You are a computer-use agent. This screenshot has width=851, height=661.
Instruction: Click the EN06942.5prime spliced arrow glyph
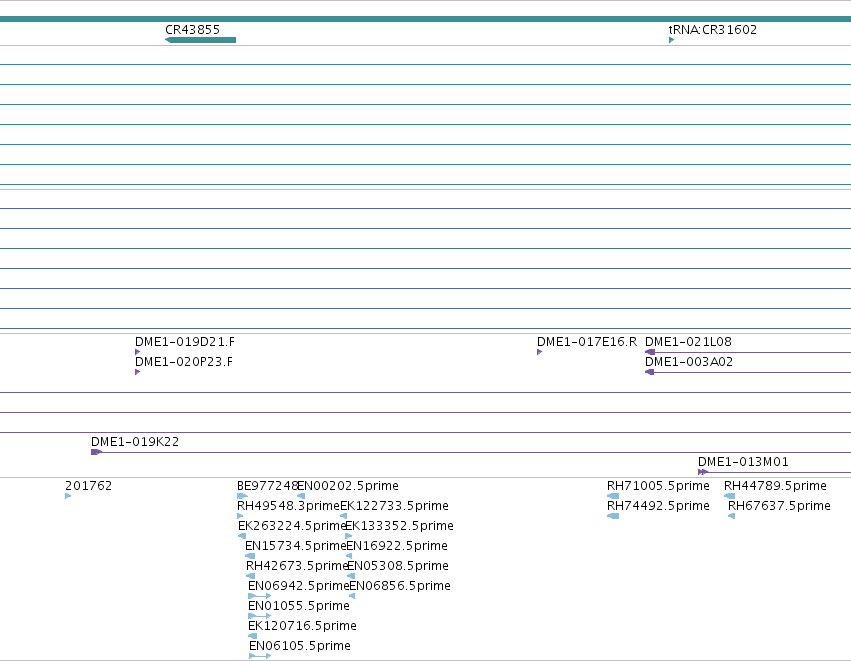[259, 596]
